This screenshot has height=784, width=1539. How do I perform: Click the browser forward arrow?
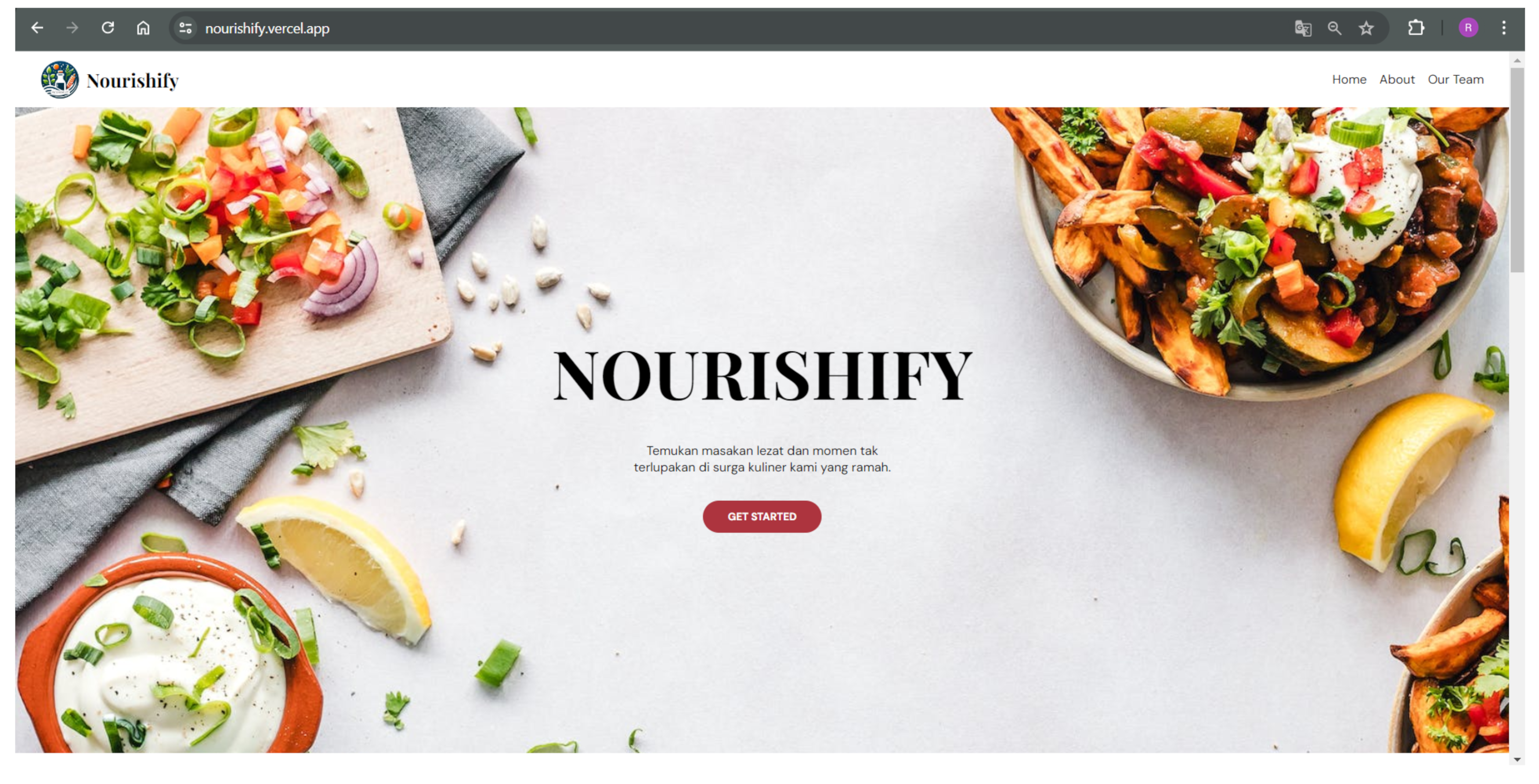click(72, 28)
